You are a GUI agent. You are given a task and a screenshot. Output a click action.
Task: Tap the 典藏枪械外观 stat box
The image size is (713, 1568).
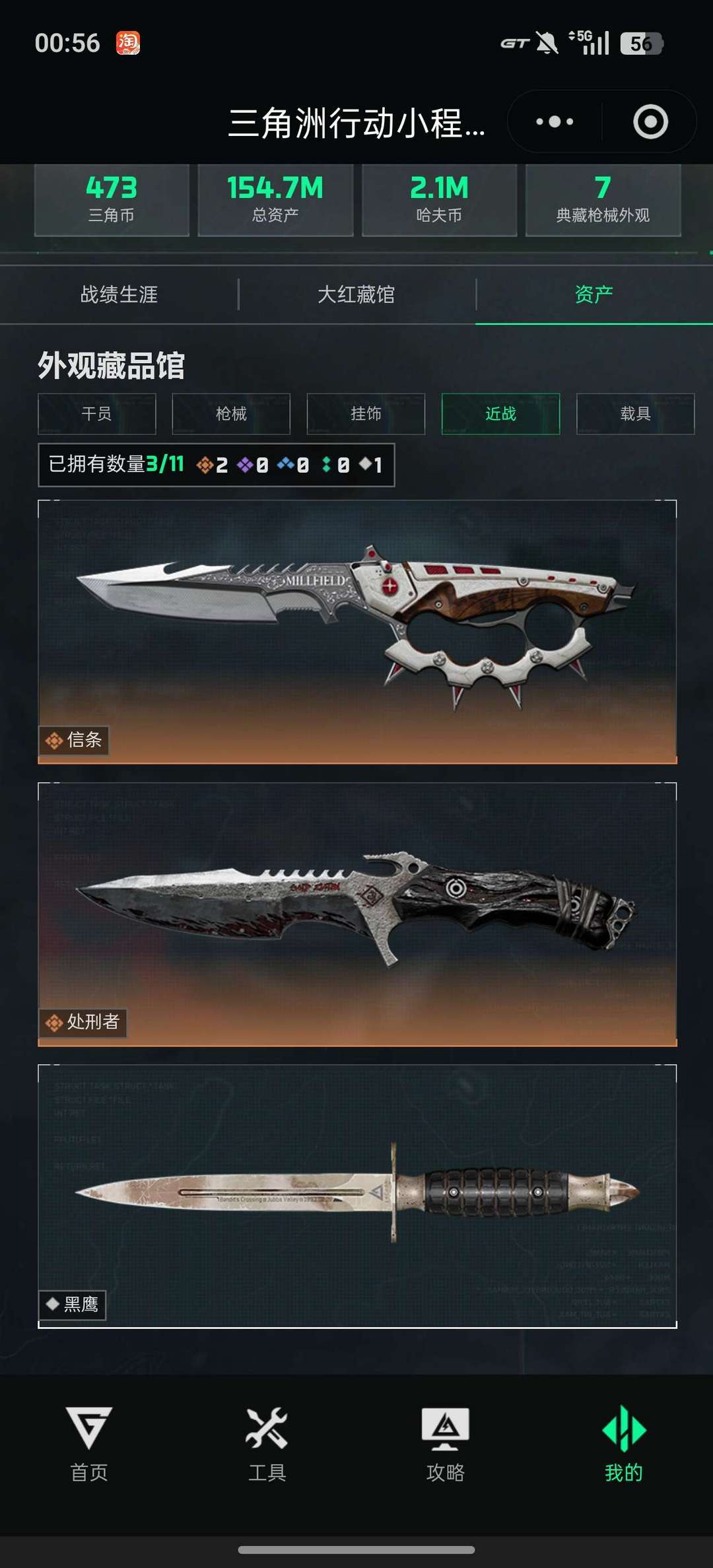pos(603,200)
